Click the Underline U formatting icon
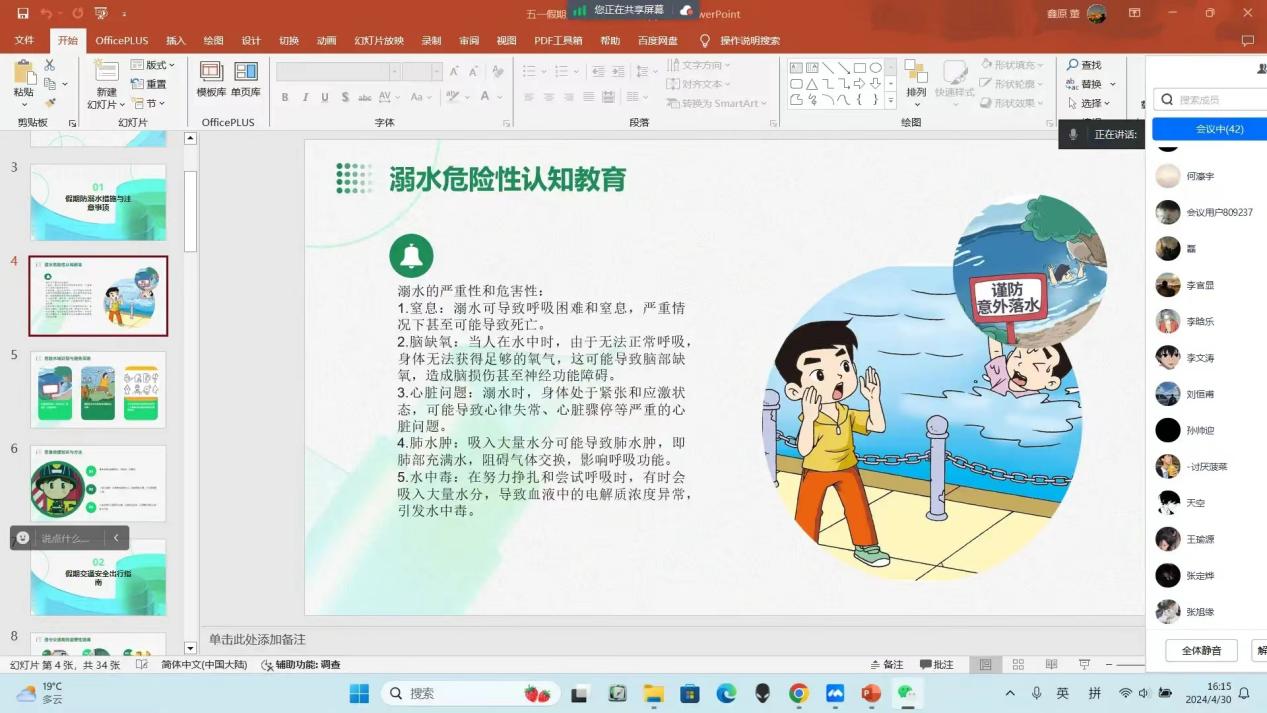Viewport: 1267px width, 713px height. [x=325, y=97]
